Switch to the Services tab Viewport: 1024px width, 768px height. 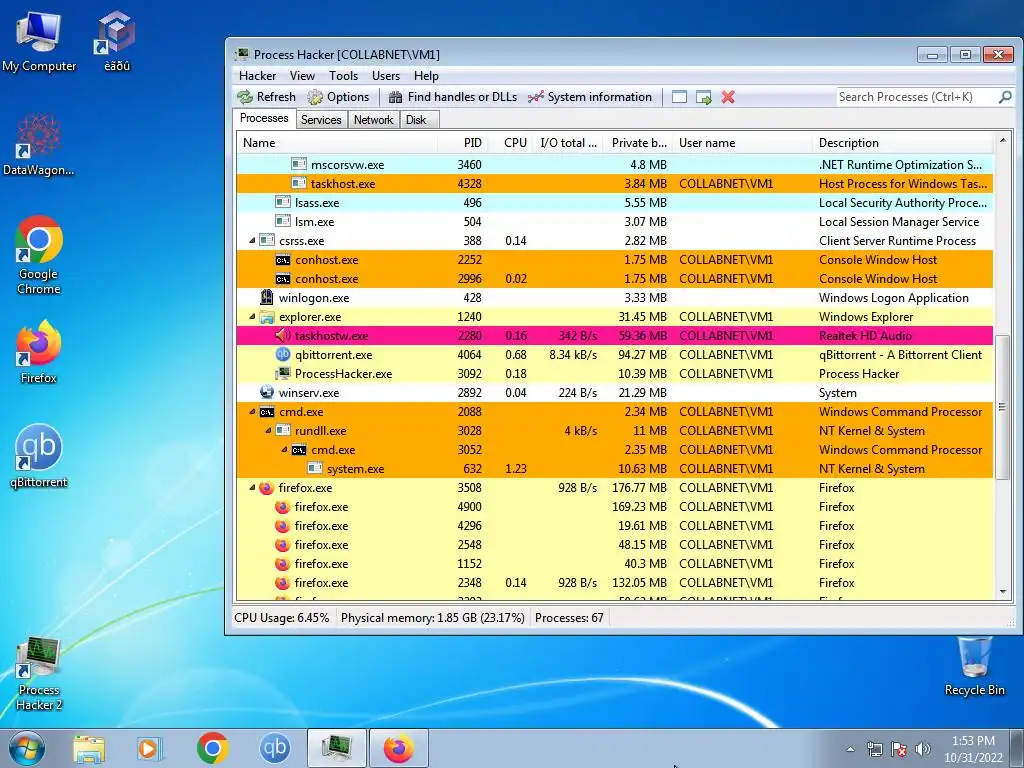(321, 120)
